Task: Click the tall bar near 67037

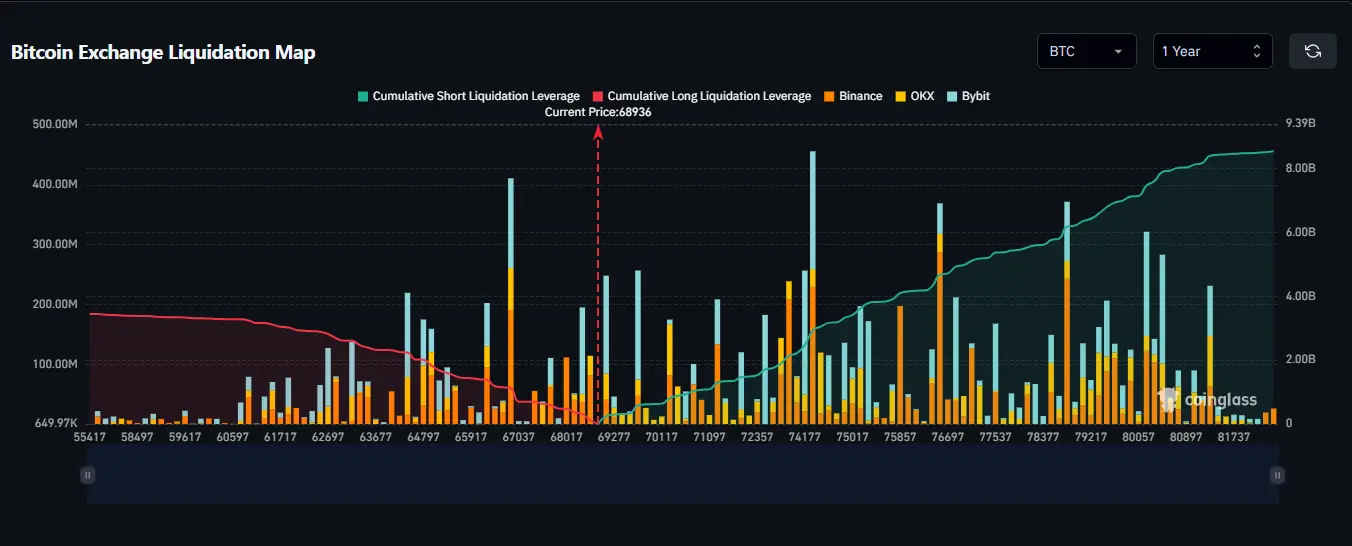Action: click(511, 300)
